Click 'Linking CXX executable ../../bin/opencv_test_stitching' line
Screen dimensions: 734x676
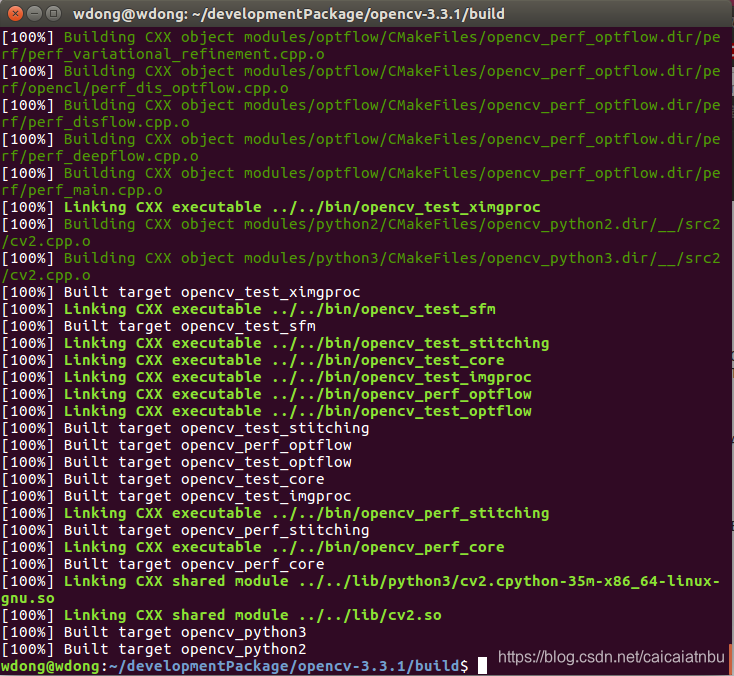[275, 343]
